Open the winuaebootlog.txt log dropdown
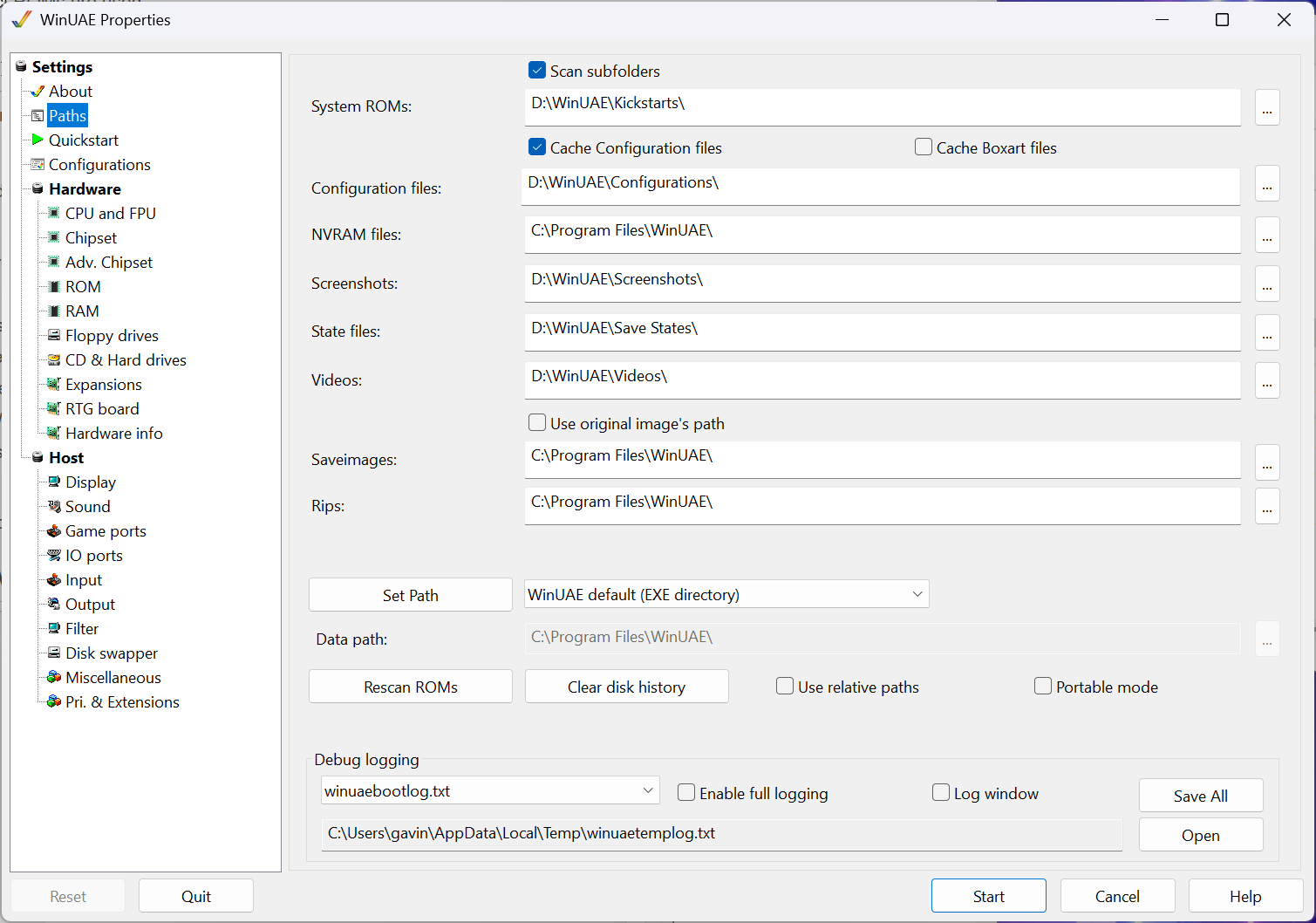1316x923 pixels. (x=489, y=791)
